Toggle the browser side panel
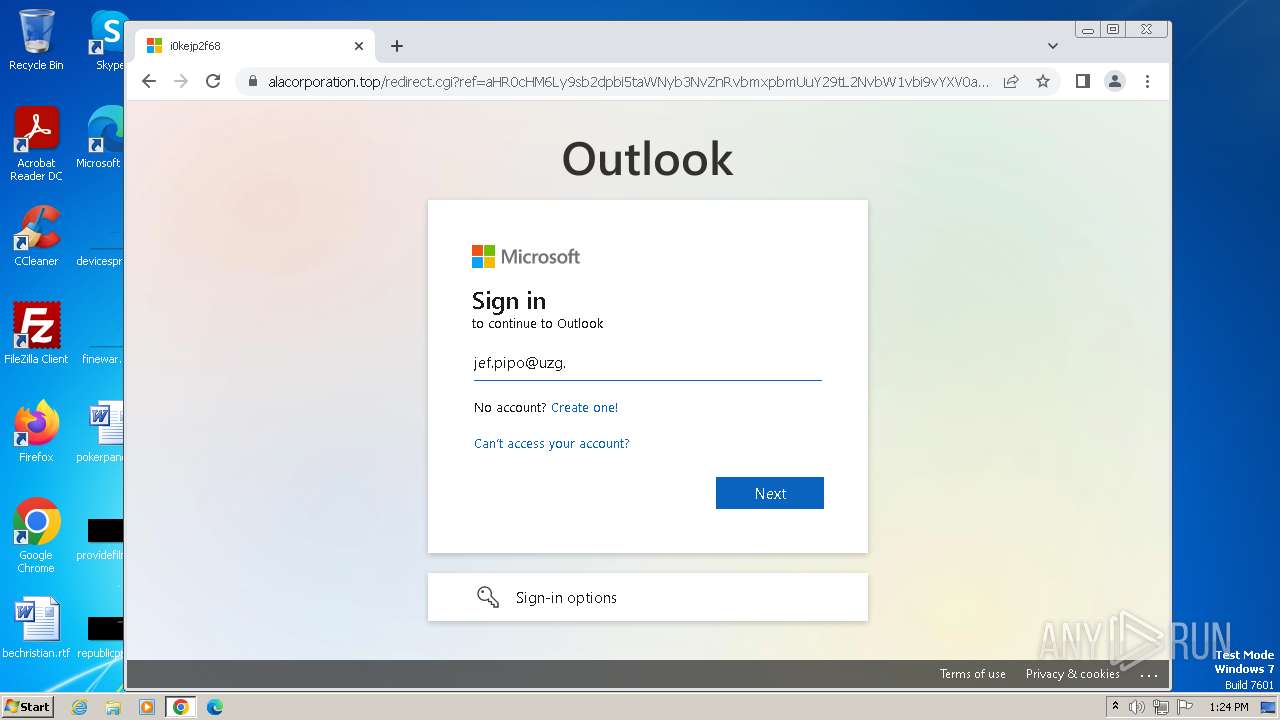This screenshot has width=1280, height=720. (1082, 81)
